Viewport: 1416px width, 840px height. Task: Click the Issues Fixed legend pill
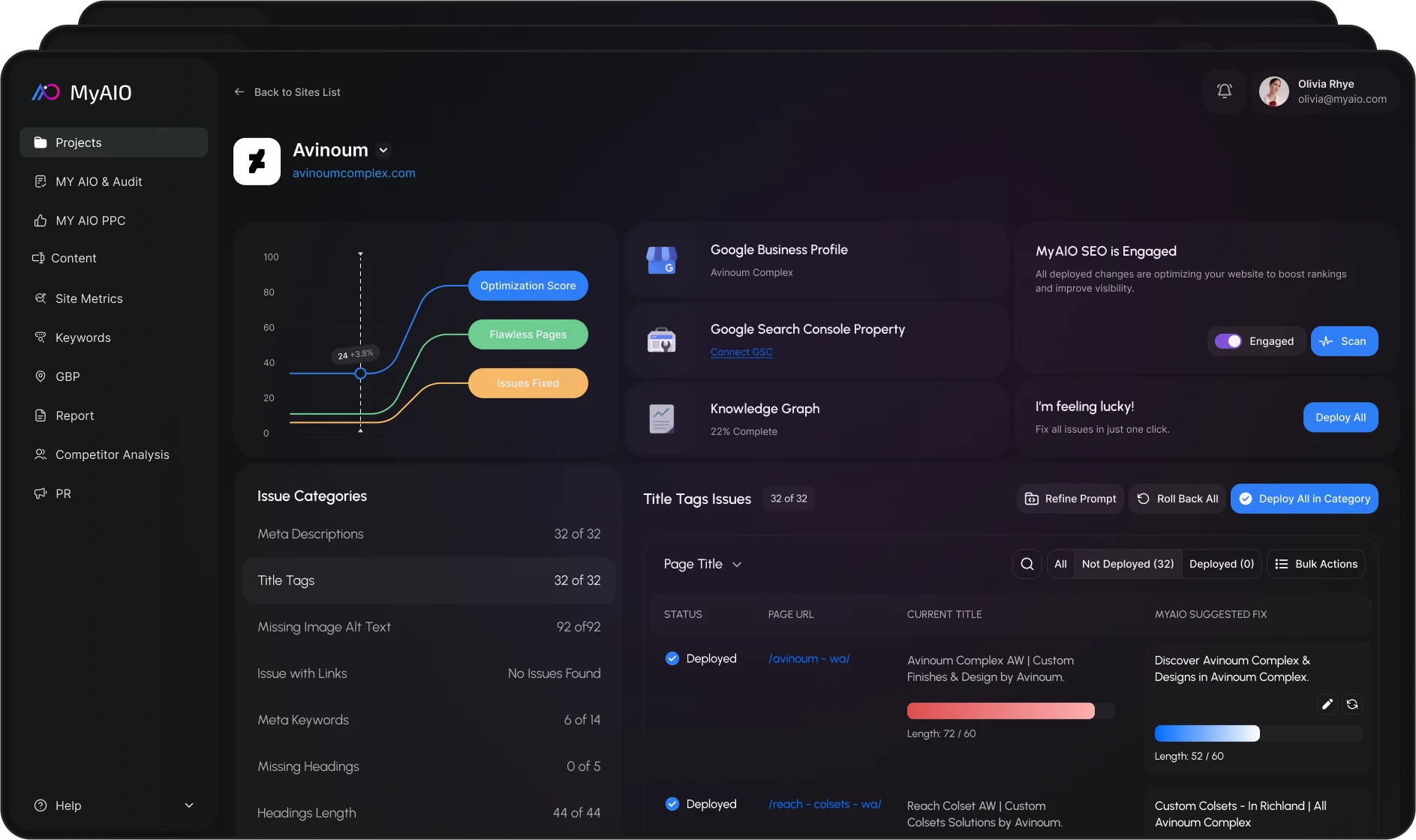[528, 383]
